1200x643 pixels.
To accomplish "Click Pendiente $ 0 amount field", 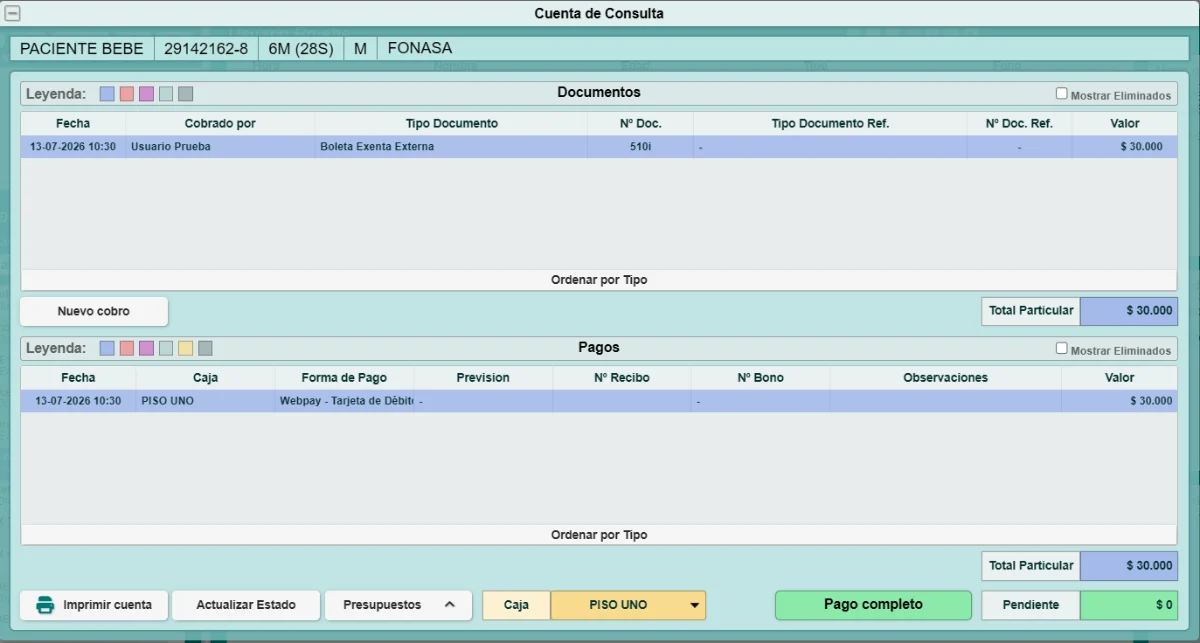I will (x=1129, y=605).
